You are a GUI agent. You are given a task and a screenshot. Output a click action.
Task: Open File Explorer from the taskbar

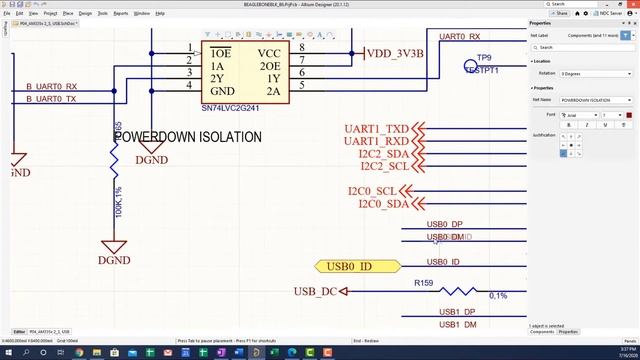tap(97, 352)
